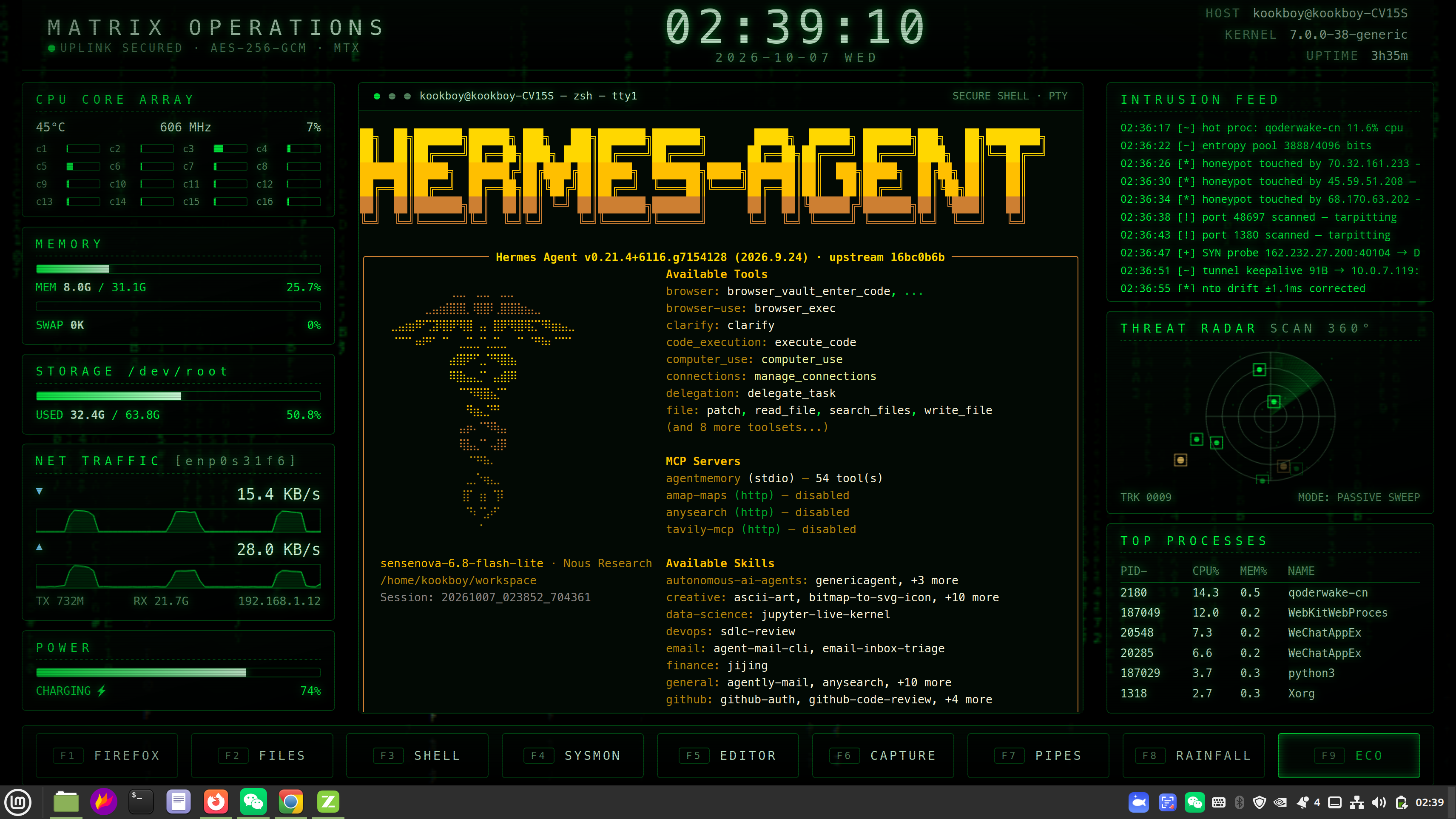1456x819 pixels.
Task: Click the F5 EDITOR launcher button
Action: 728,756
